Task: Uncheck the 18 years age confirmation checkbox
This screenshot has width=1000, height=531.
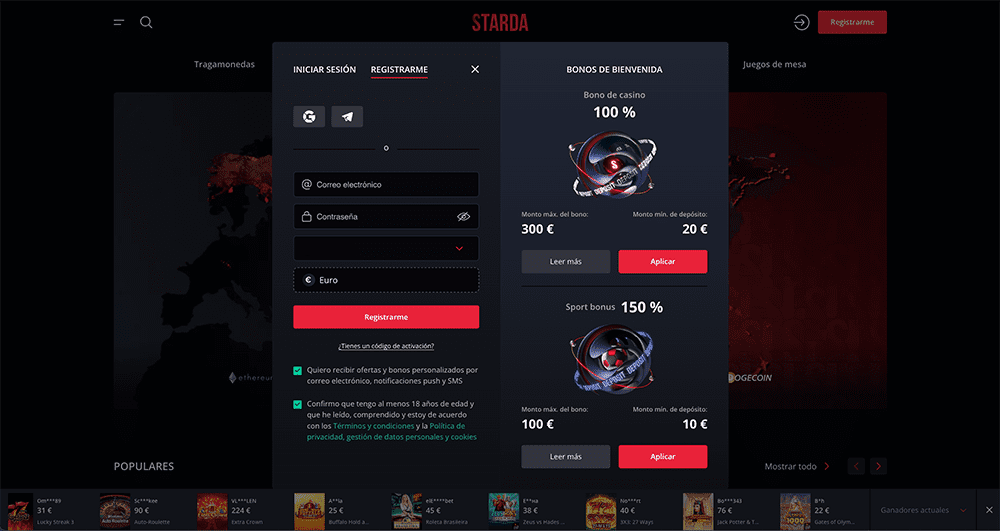Action: coord(297,404)
